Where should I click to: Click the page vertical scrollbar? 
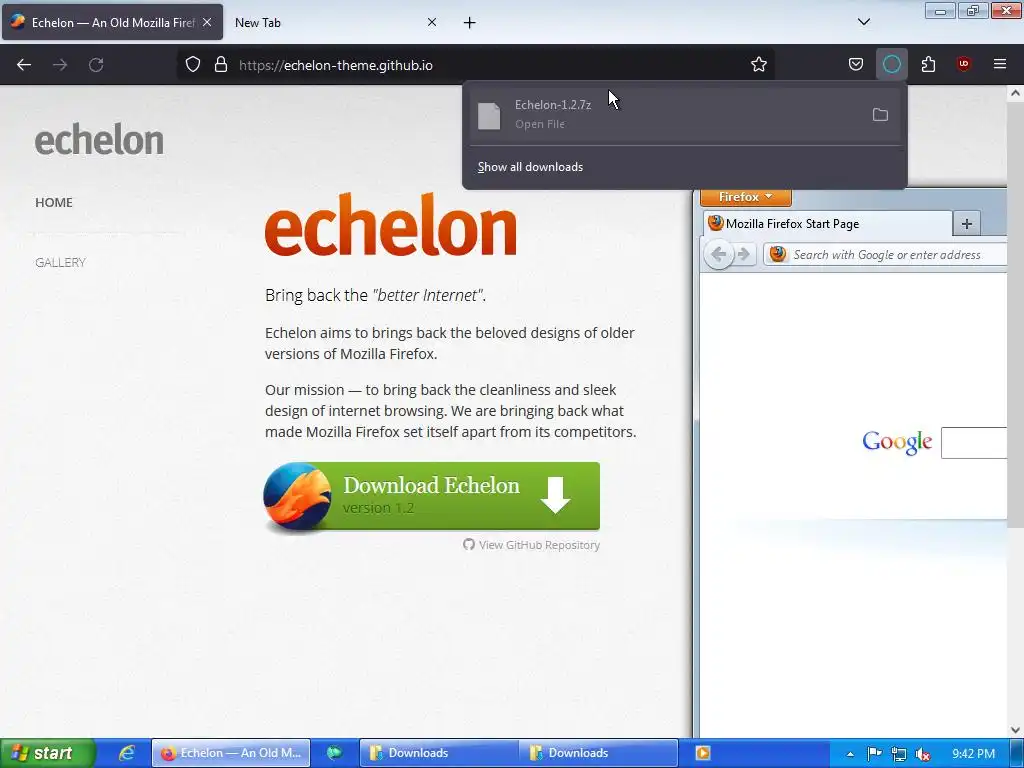1015,313
